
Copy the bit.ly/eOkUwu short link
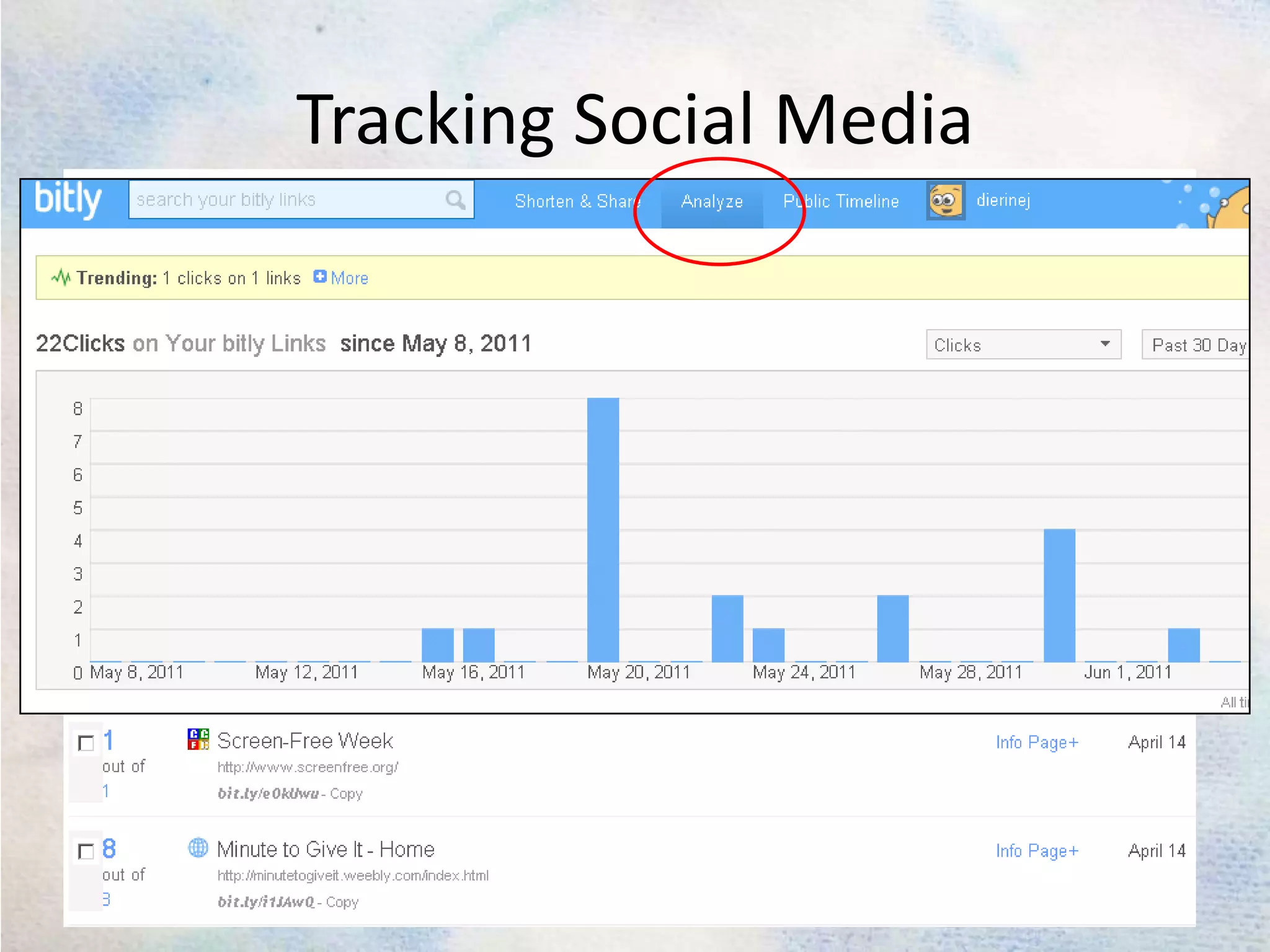[x=346, y=793]
